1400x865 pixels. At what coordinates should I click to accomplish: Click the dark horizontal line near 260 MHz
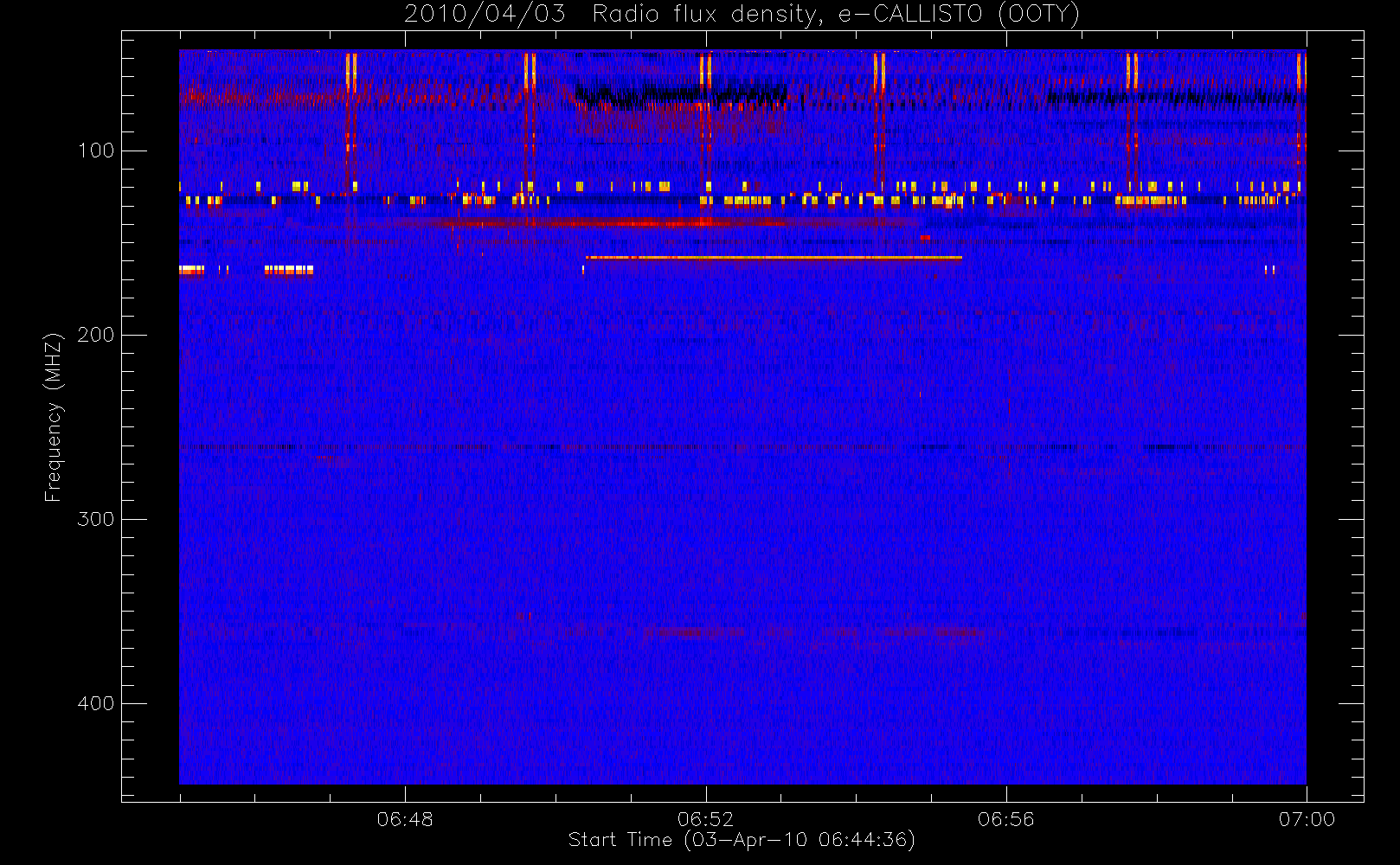point(742,447)
